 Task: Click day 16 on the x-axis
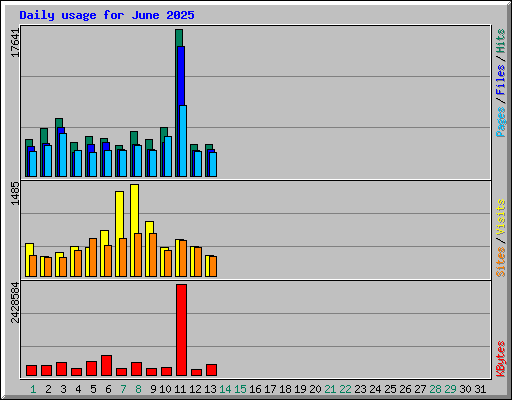tap(255, 389)
